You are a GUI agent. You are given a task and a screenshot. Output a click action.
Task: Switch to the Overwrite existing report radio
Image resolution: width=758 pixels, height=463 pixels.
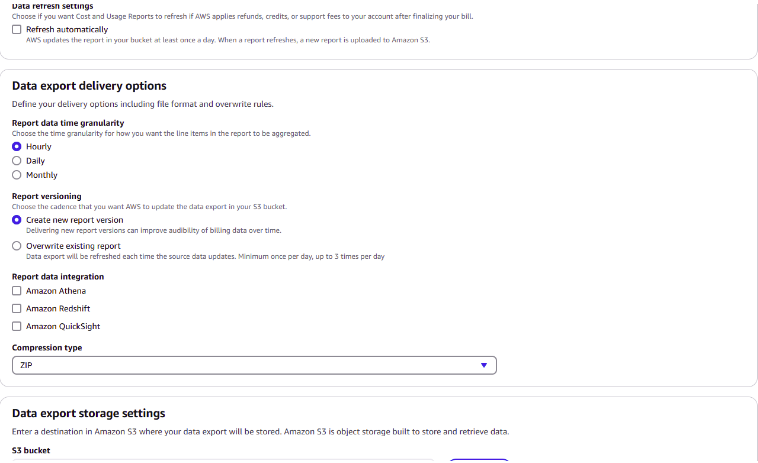coord(16,245)
